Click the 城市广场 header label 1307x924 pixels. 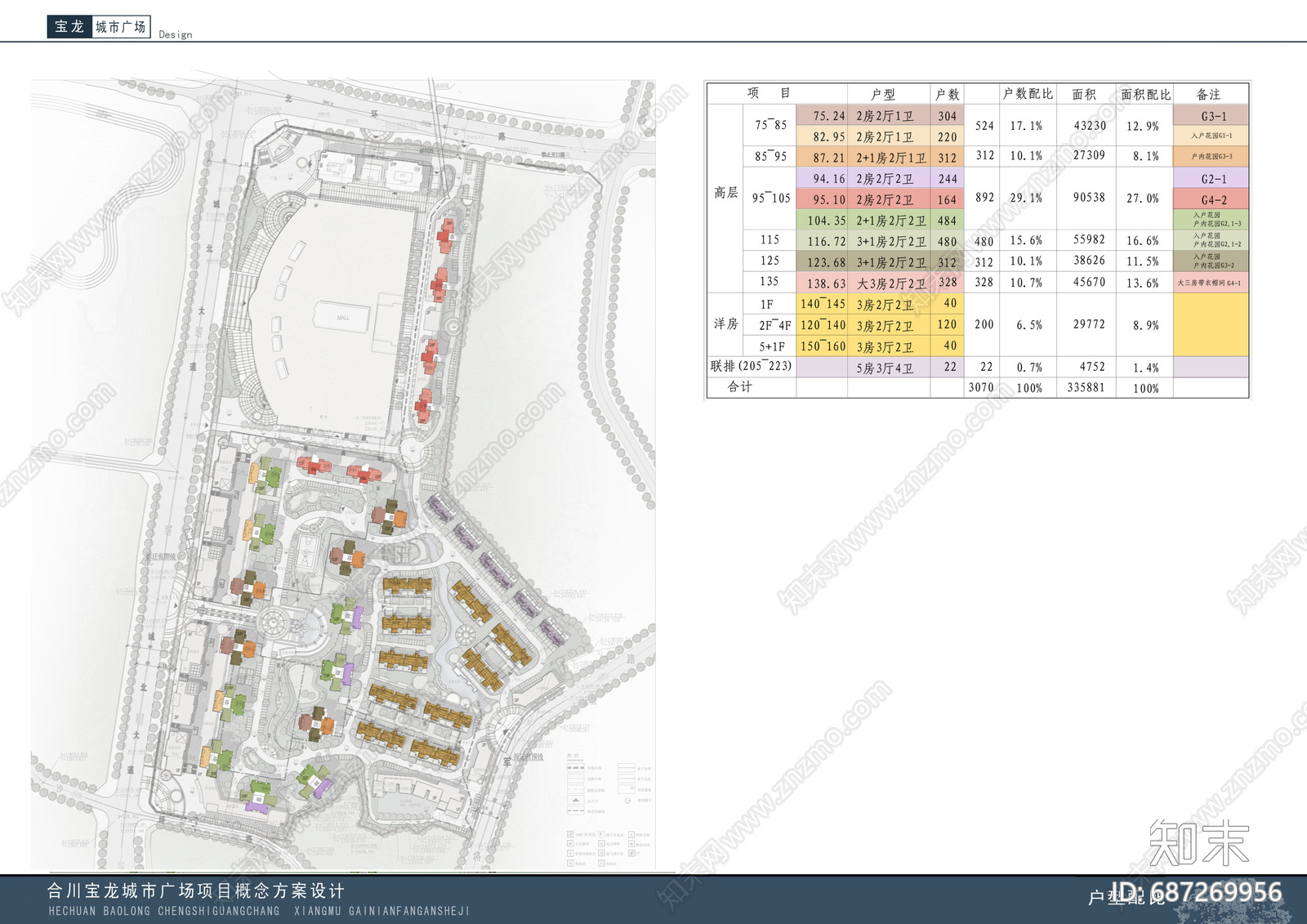[121, 27]
